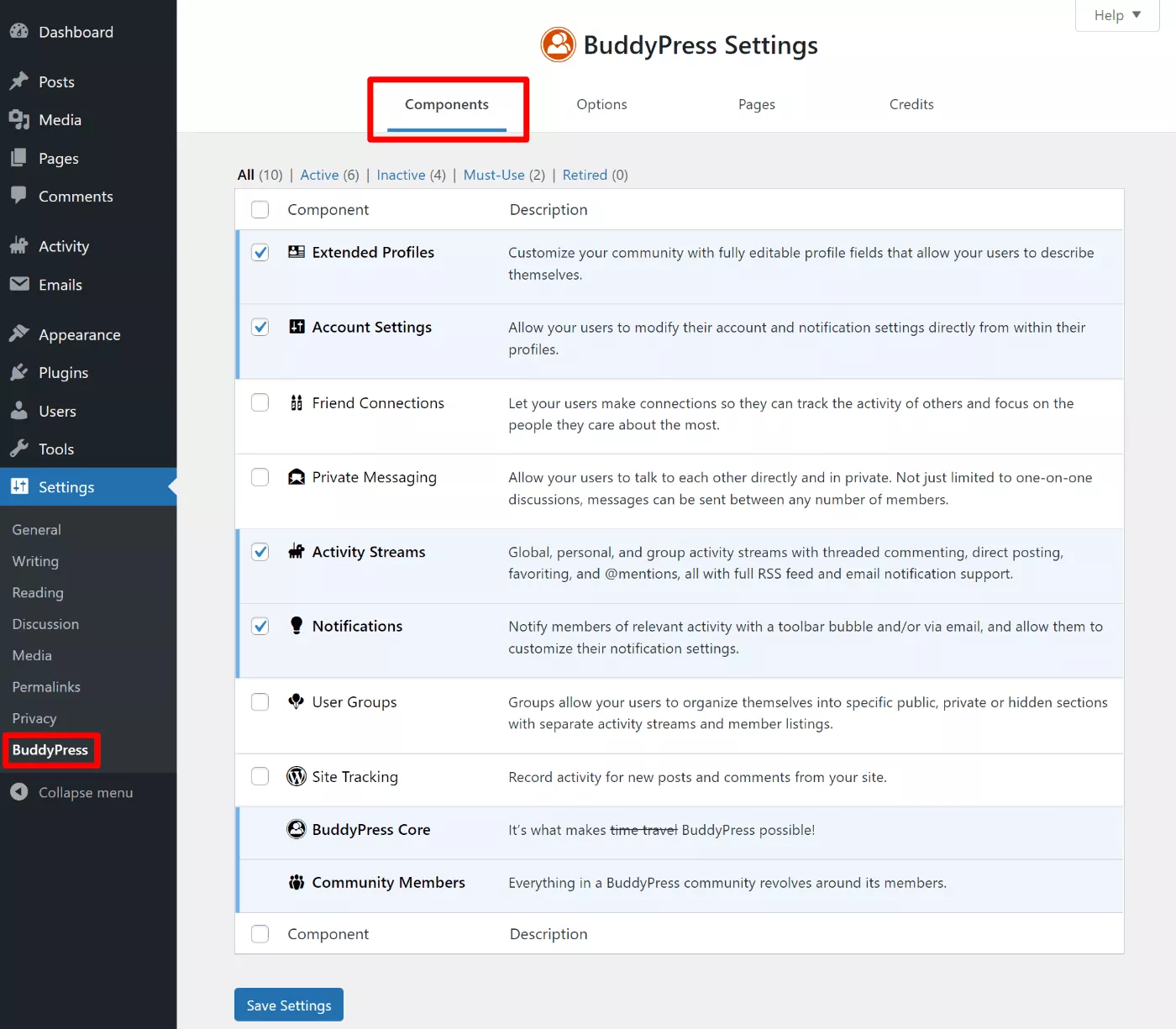Click the Comments bubble icon

click(19, 196)
